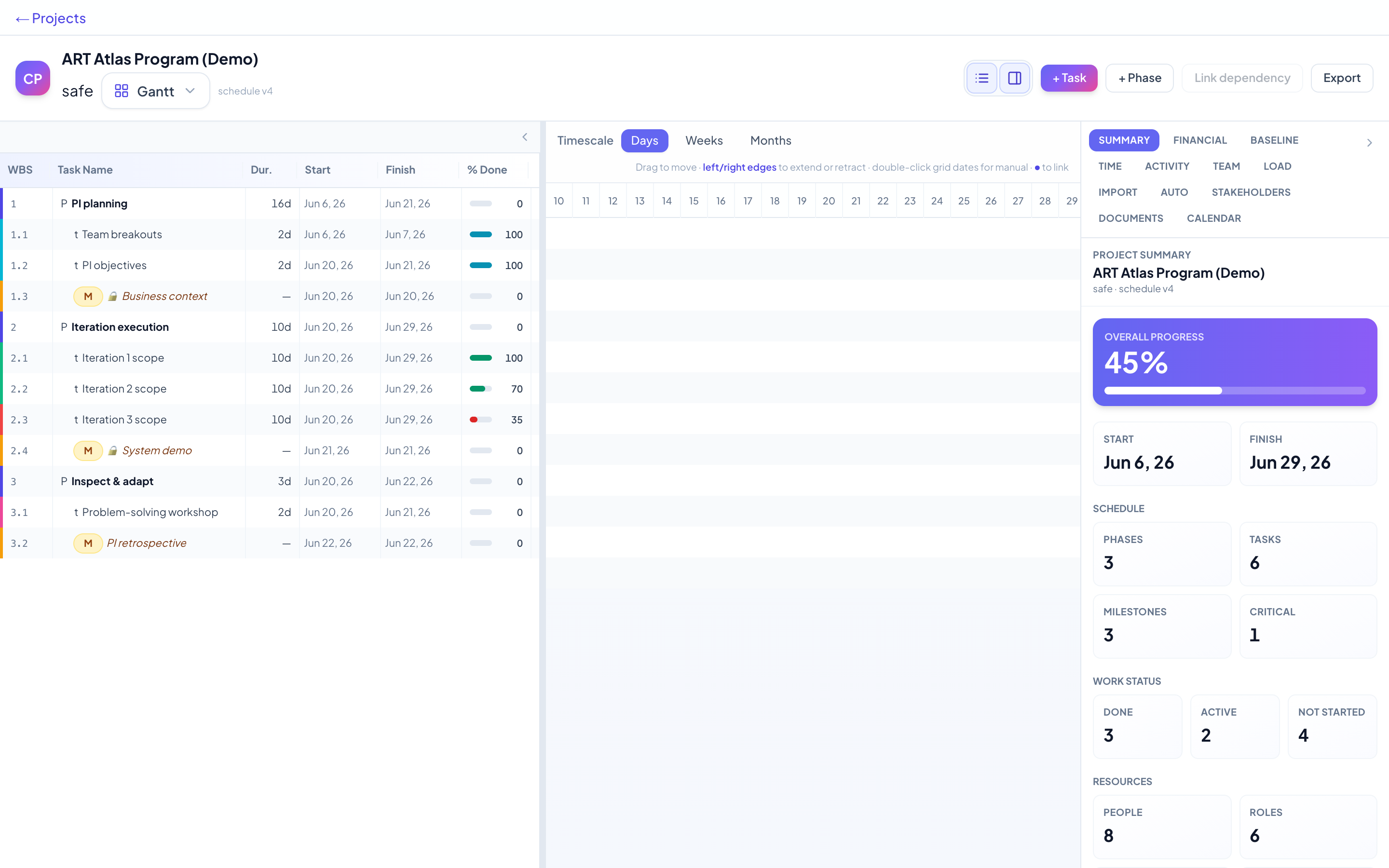Open the FINANCIAL tab

click(1199, 141)
